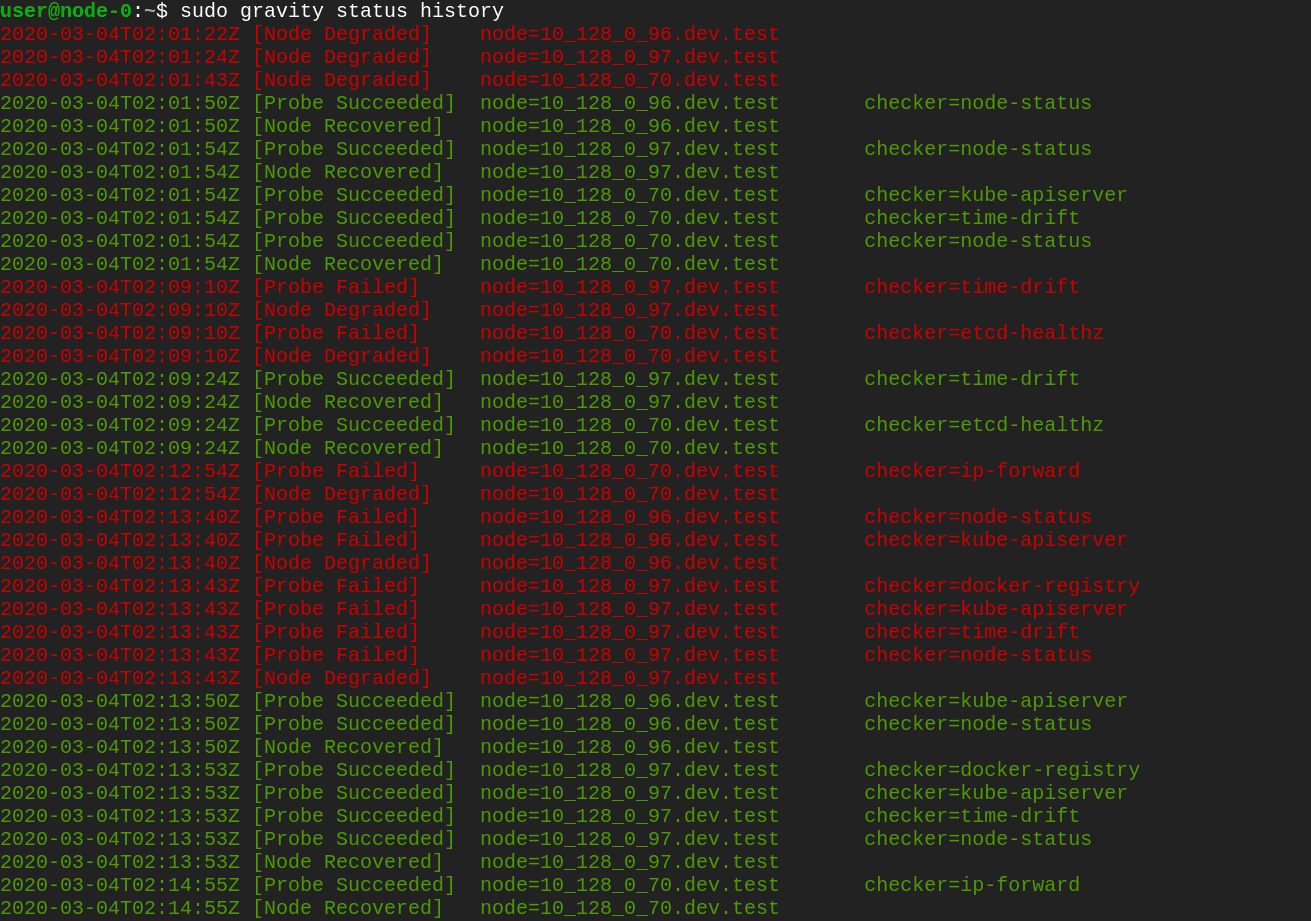
Task: Click node=10_128_0_97.dev.test in the 02:01:24Z row
Action: pos(630,57)
